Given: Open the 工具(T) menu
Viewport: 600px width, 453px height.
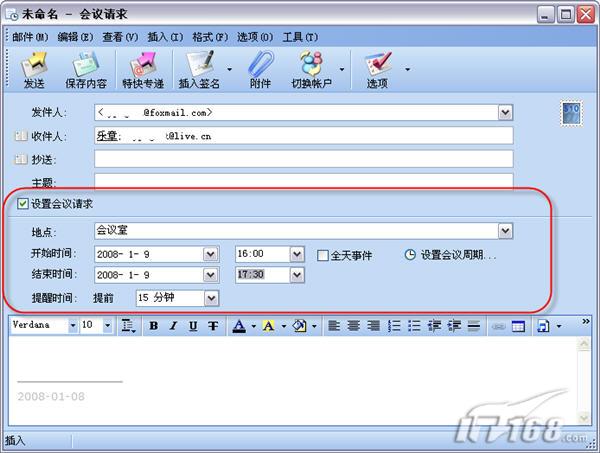Looking at the screenshot, I should pos(300,37).
